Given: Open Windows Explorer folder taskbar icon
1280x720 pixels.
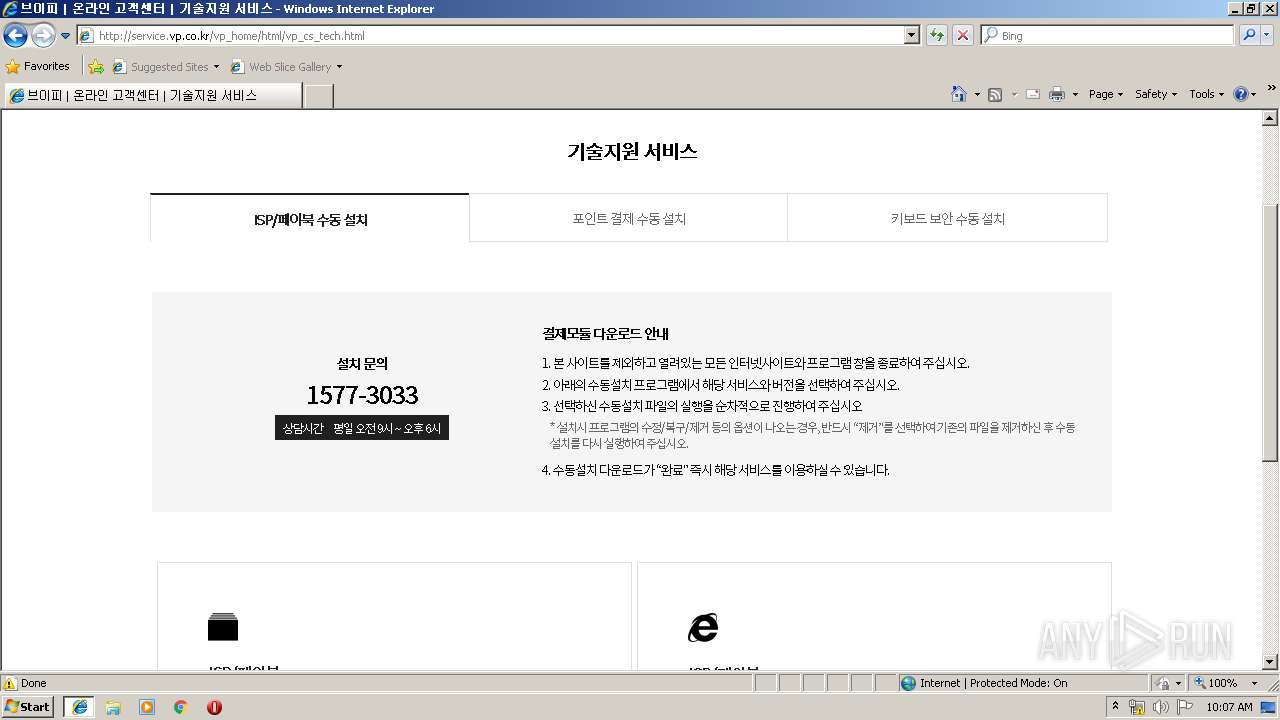Looking at the screenshot, I should (113, 707).
